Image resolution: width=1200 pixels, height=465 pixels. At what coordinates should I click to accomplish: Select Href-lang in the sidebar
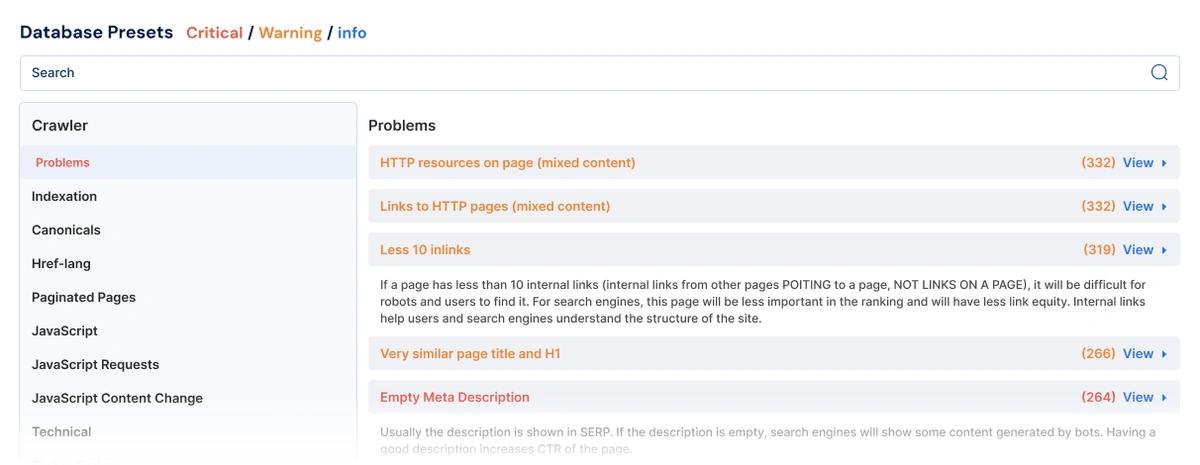[x=61, y=263]
